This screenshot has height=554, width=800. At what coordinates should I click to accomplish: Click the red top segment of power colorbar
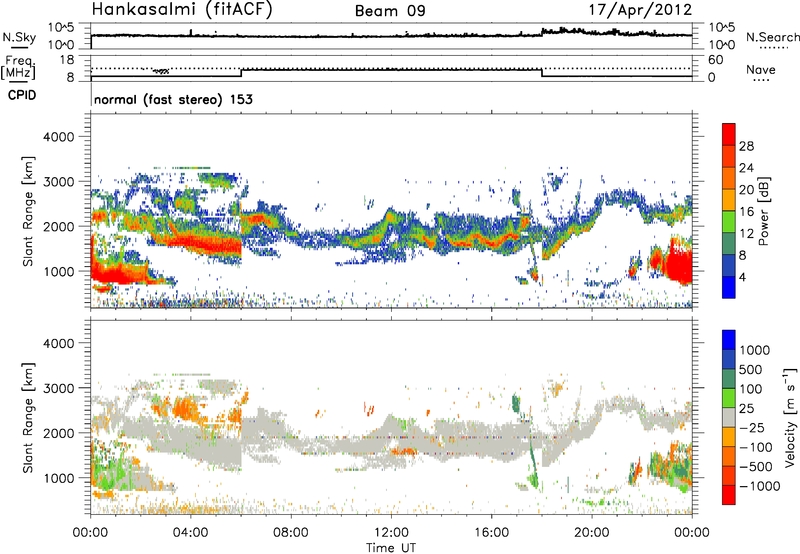(x=729, y=134)
